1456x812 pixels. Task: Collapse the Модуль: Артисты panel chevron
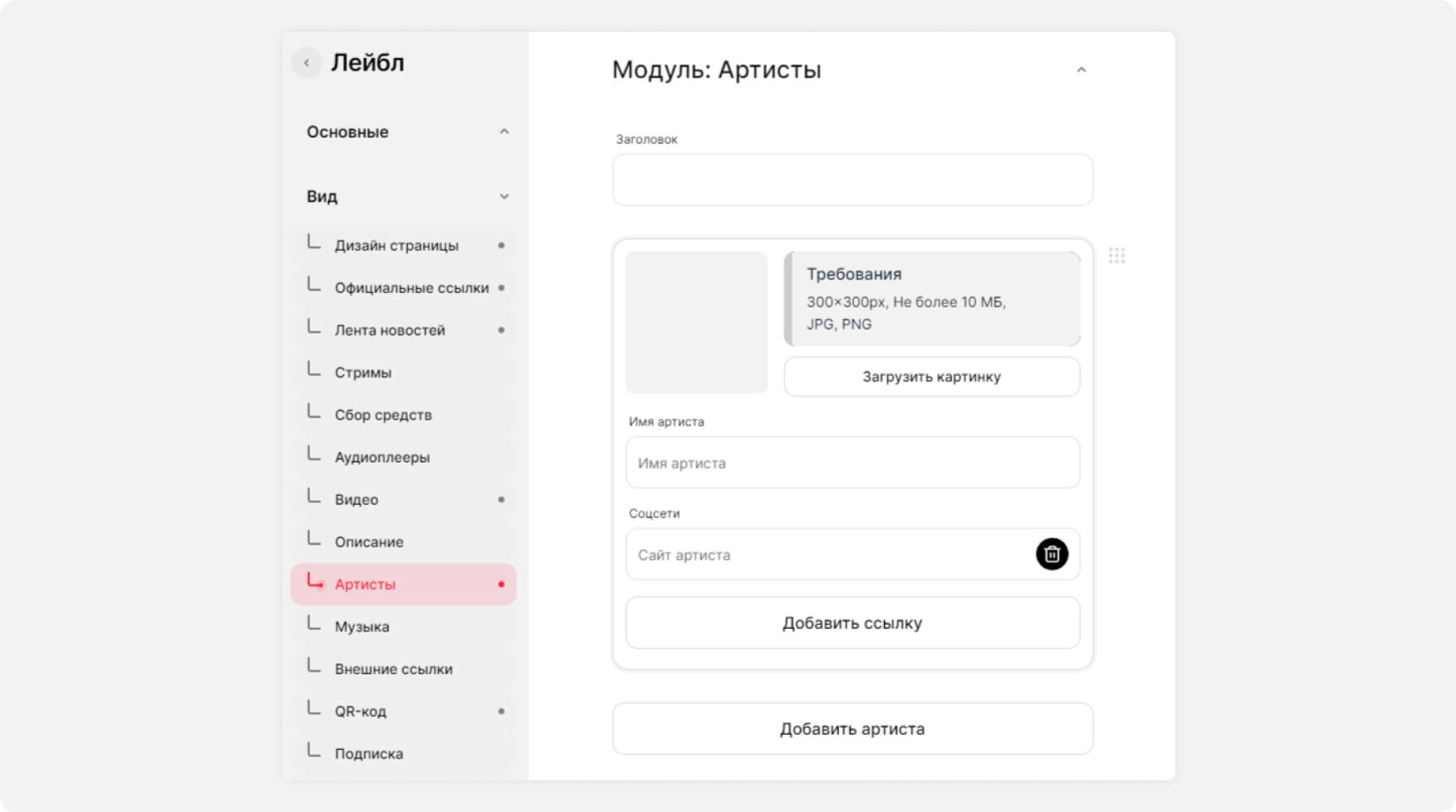pos(1081,70)
